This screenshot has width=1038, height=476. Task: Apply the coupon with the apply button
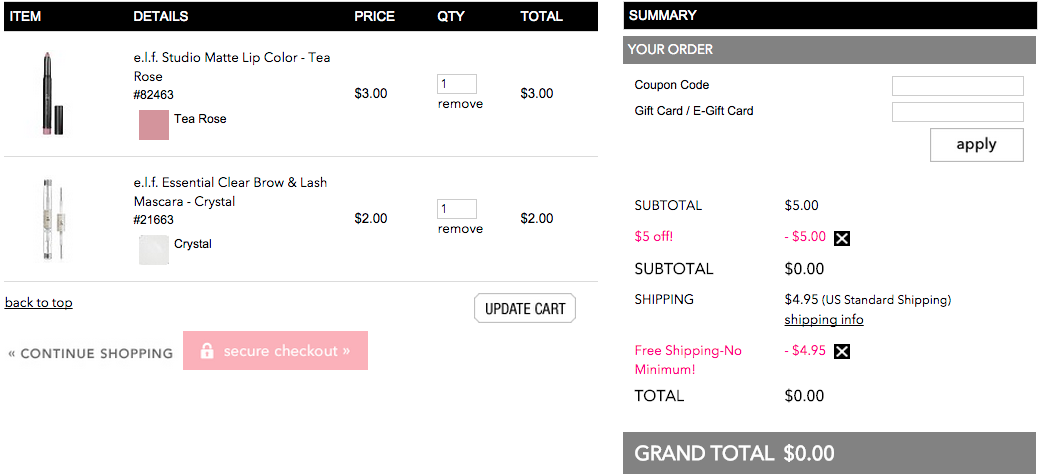pos(976,145)
